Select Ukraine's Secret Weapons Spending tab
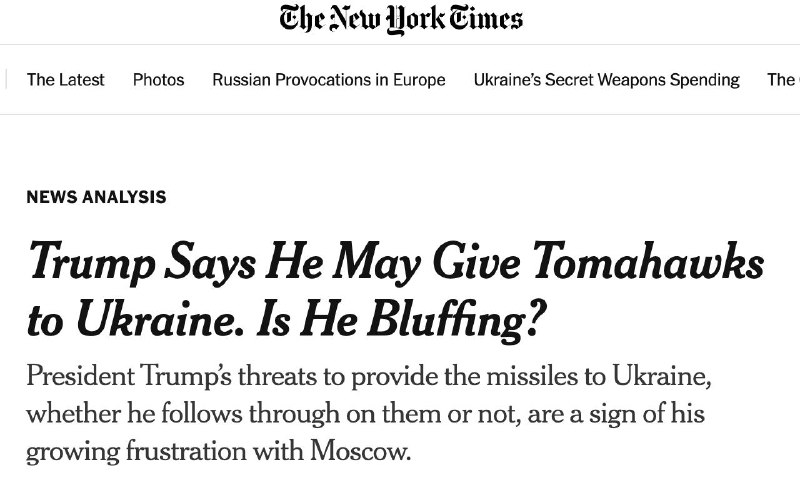800x500 pixels. 606,80
